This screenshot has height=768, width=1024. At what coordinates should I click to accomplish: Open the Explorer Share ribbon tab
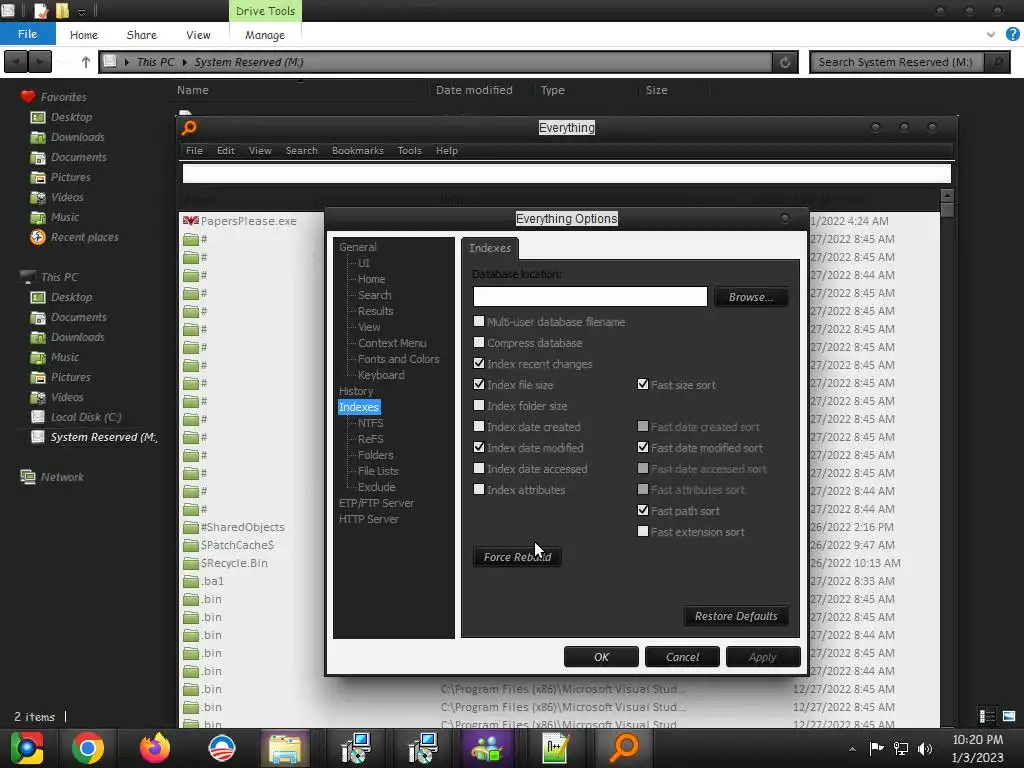(x=141, y=35)
